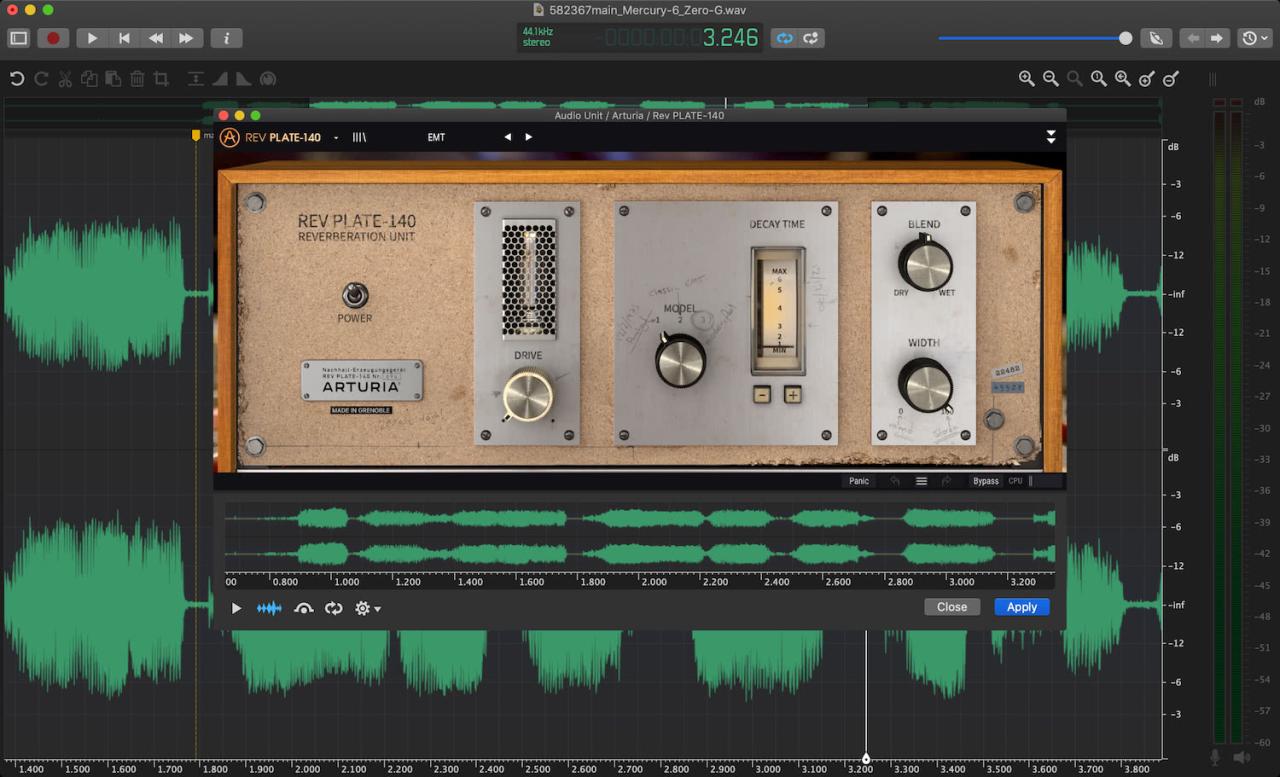1280x777 pixels.
Task: Undo the last edit
Action: [x=17, y=79]
